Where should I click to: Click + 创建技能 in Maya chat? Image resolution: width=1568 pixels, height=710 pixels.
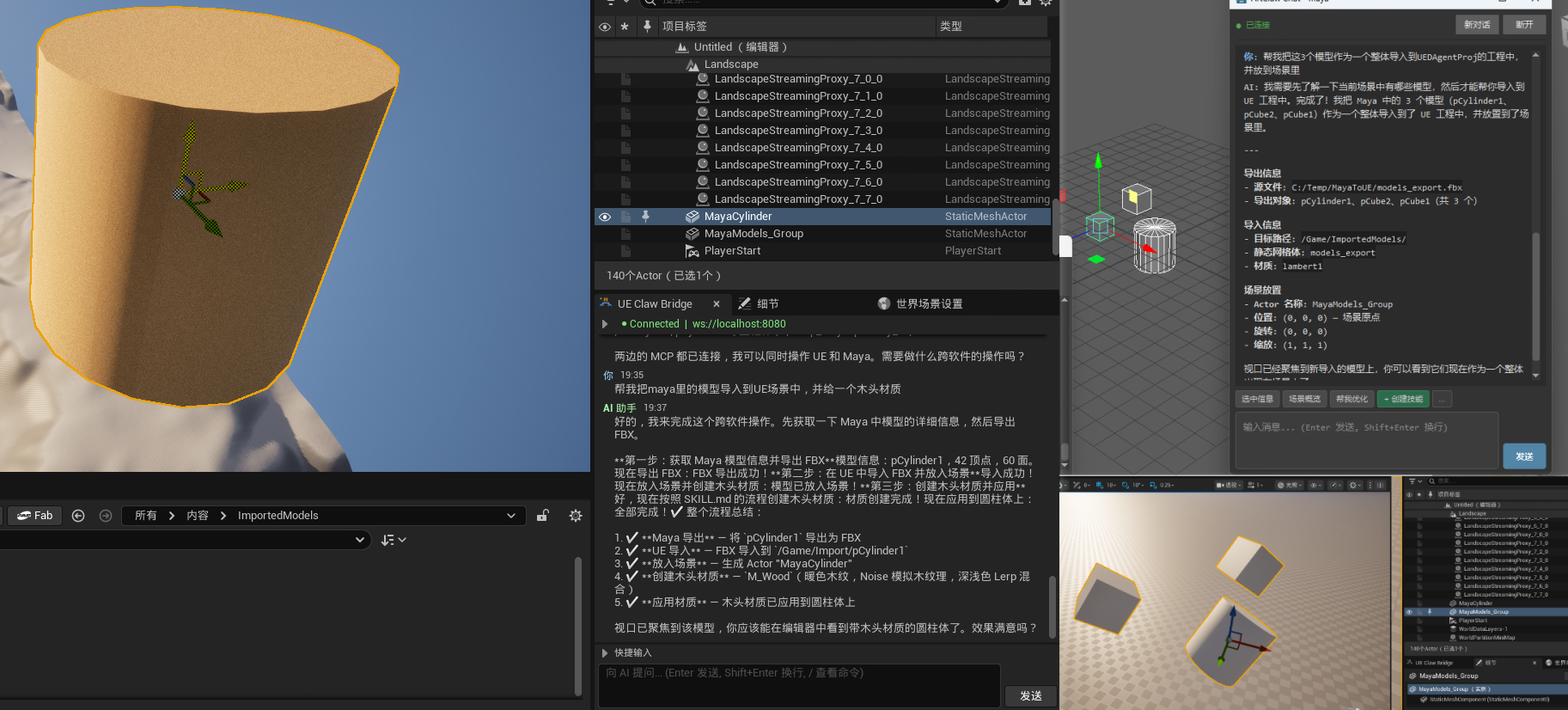click(x=1403, y=399)
